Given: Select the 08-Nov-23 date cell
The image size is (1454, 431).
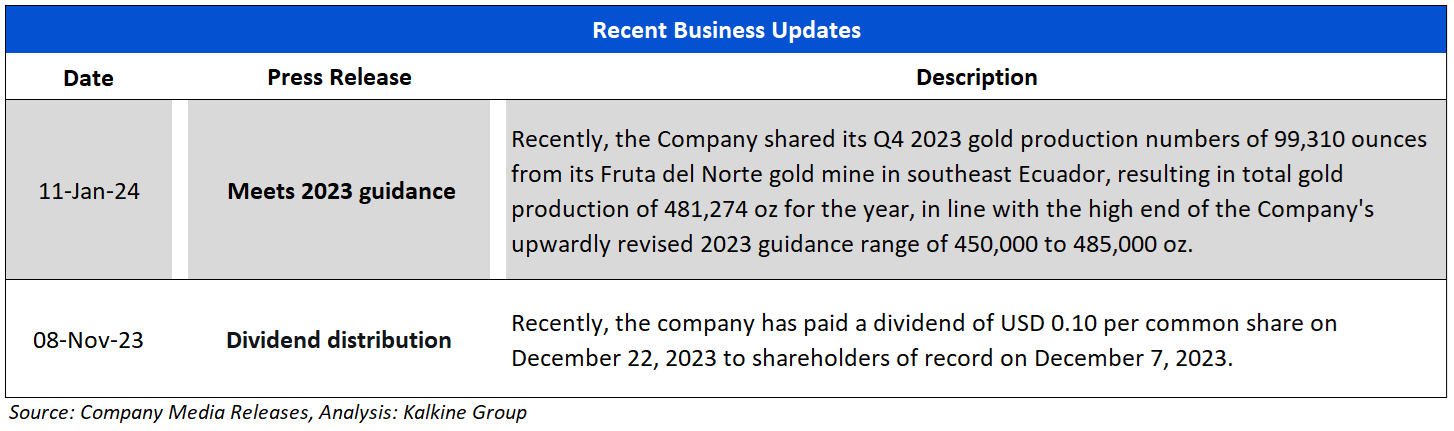Looking at the screenshot, I should [88, 340].
